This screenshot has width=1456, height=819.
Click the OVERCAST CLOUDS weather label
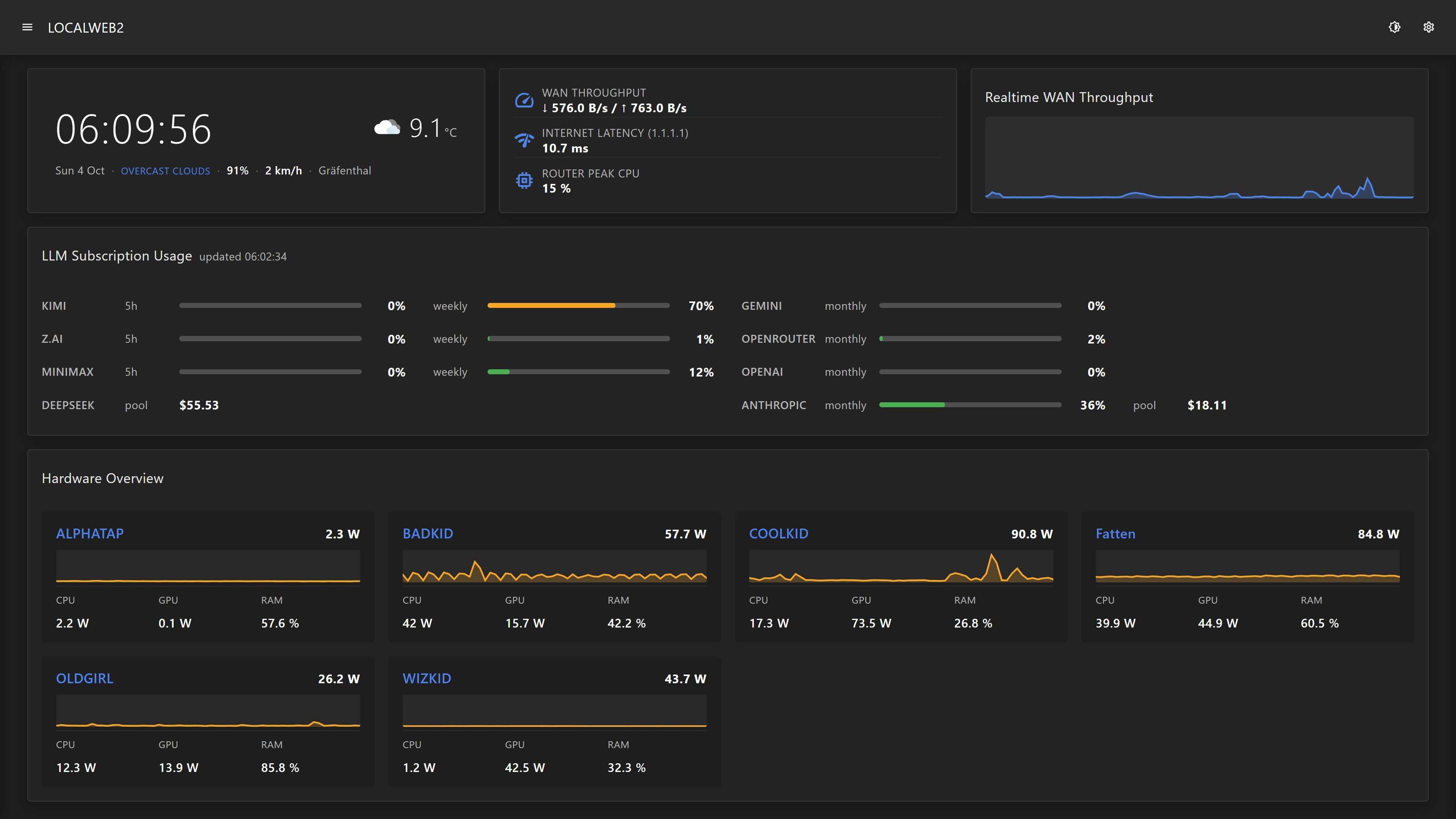pyautogui.click(x=166, y=171)
